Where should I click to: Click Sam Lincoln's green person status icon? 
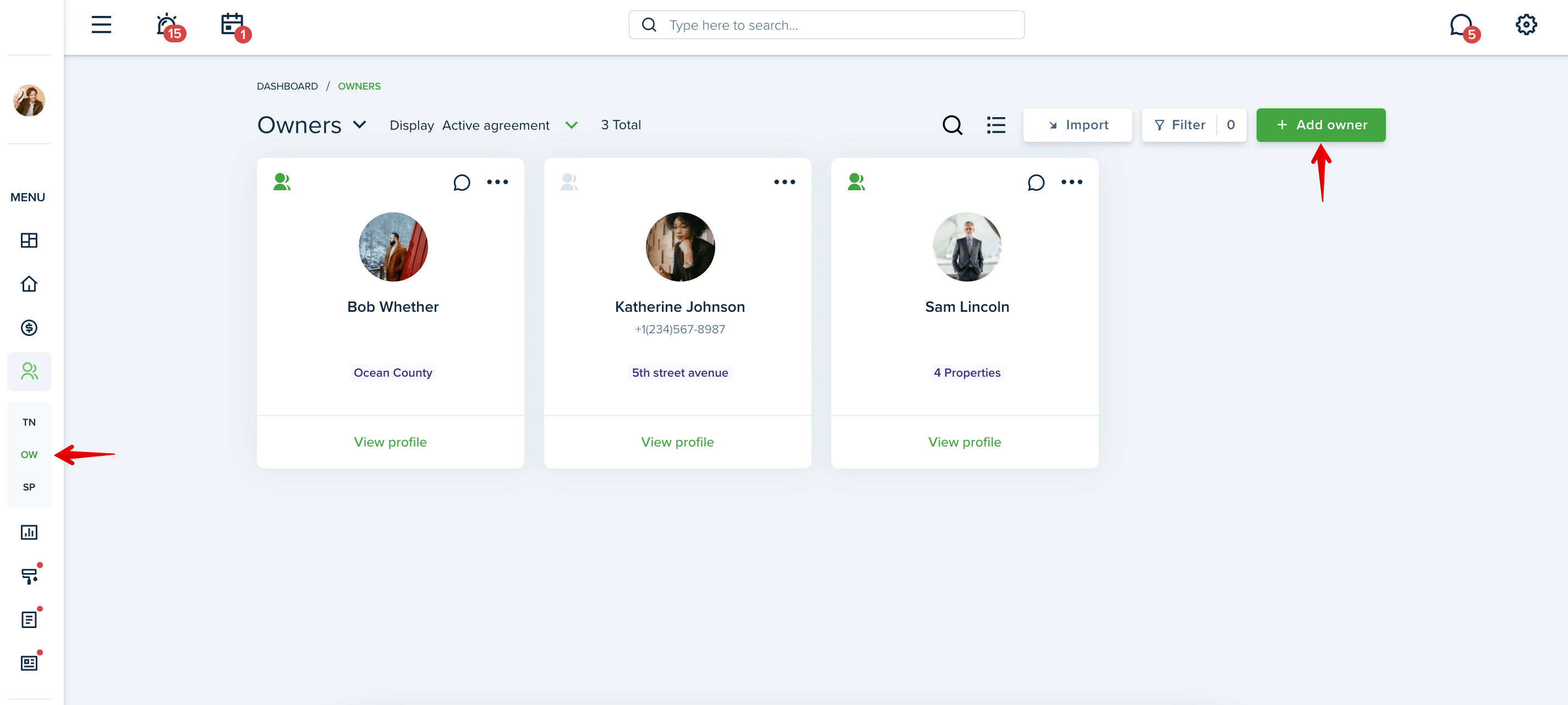(x=856, y=182)
